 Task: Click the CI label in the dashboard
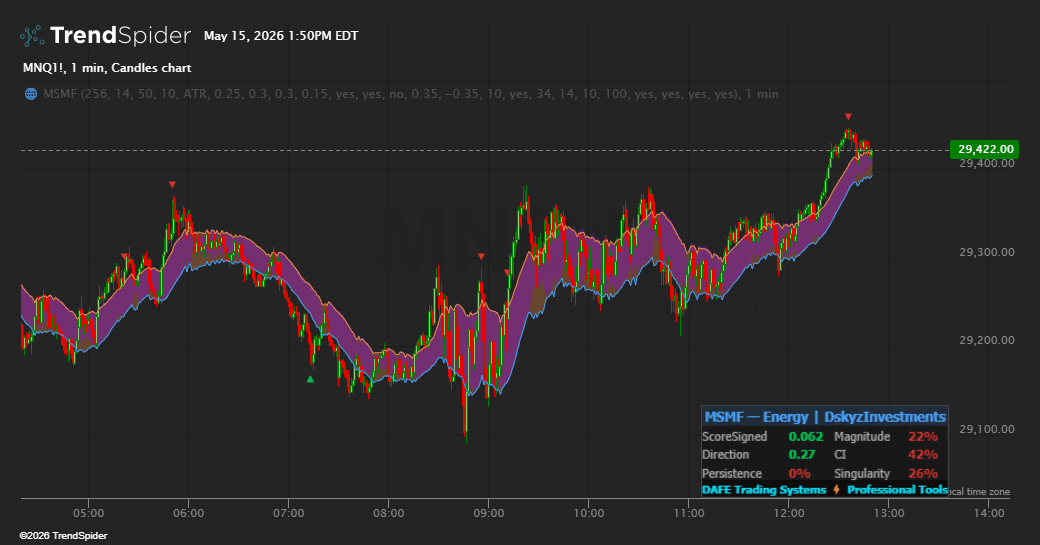[840, 454]
